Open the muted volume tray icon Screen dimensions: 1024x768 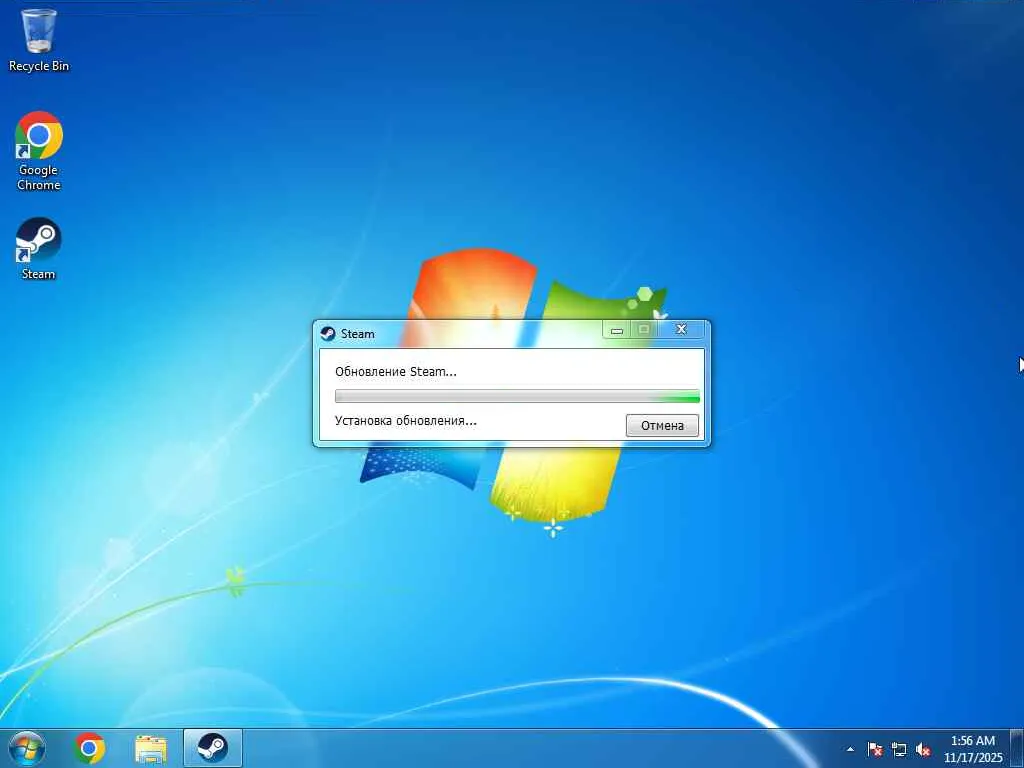923,749
